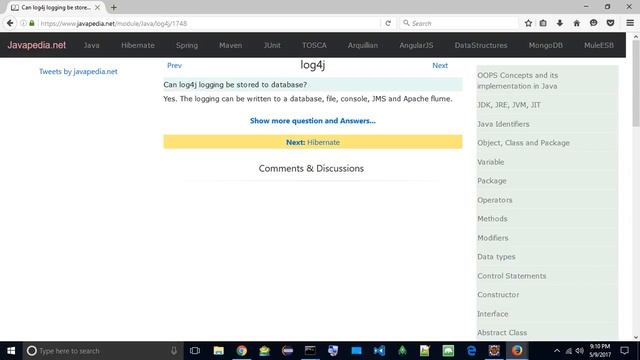640x360 pixels.
Task: Open the JUnit nav menu item
Action: tap(272, 45)
